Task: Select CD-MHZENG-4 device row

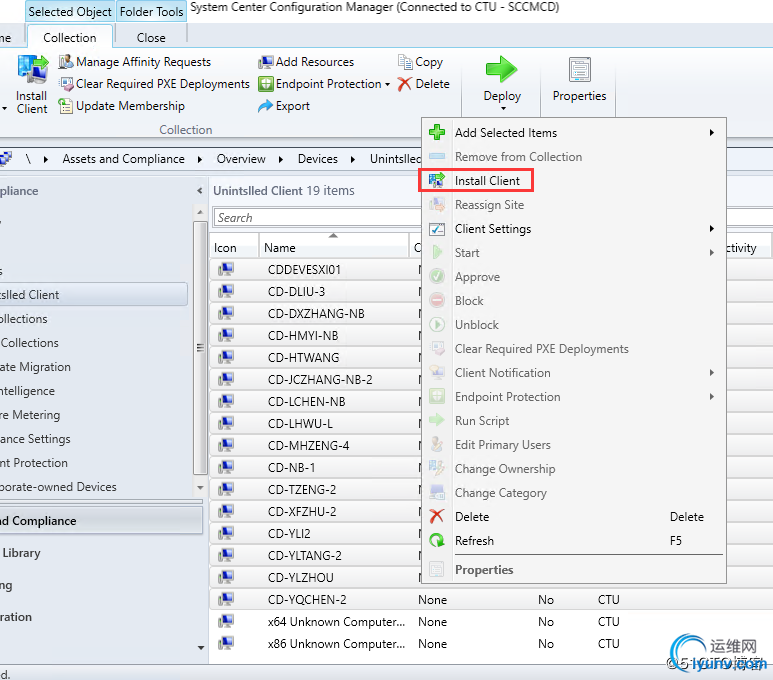Action: tap(316, 445)
